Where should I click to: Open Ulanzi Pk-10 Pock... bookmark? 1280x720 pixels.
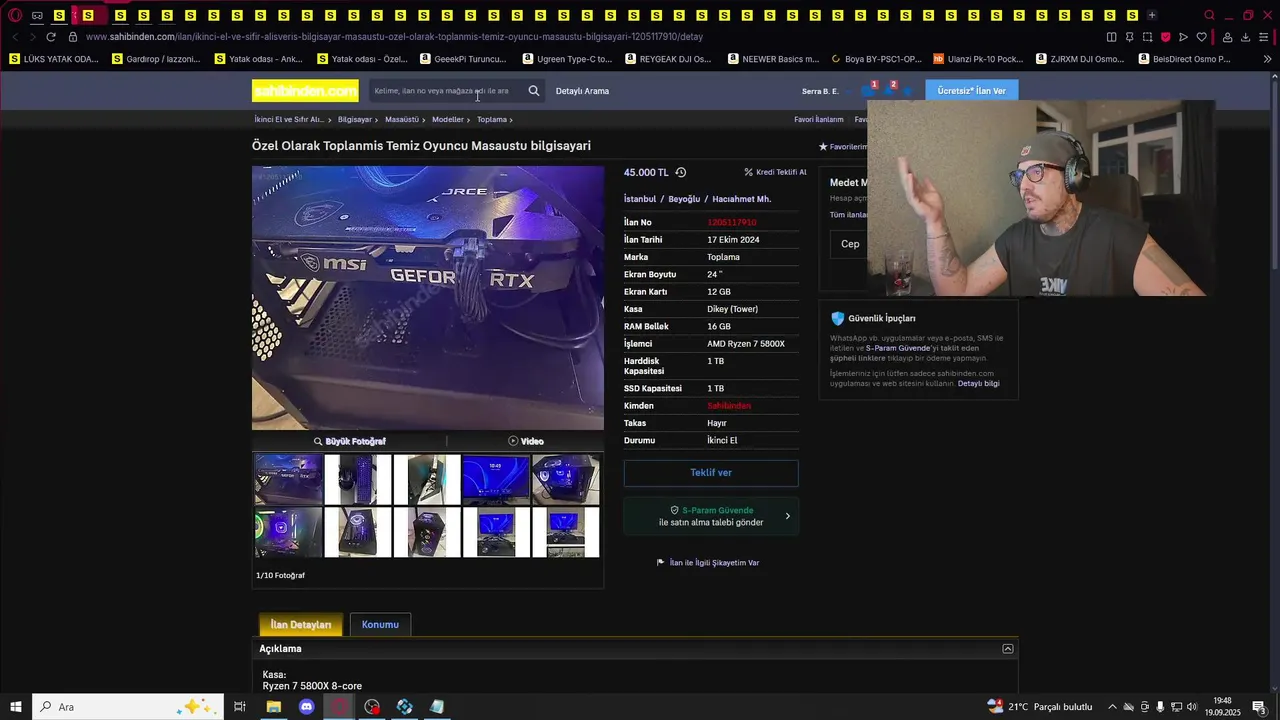[x=978, y=59]
